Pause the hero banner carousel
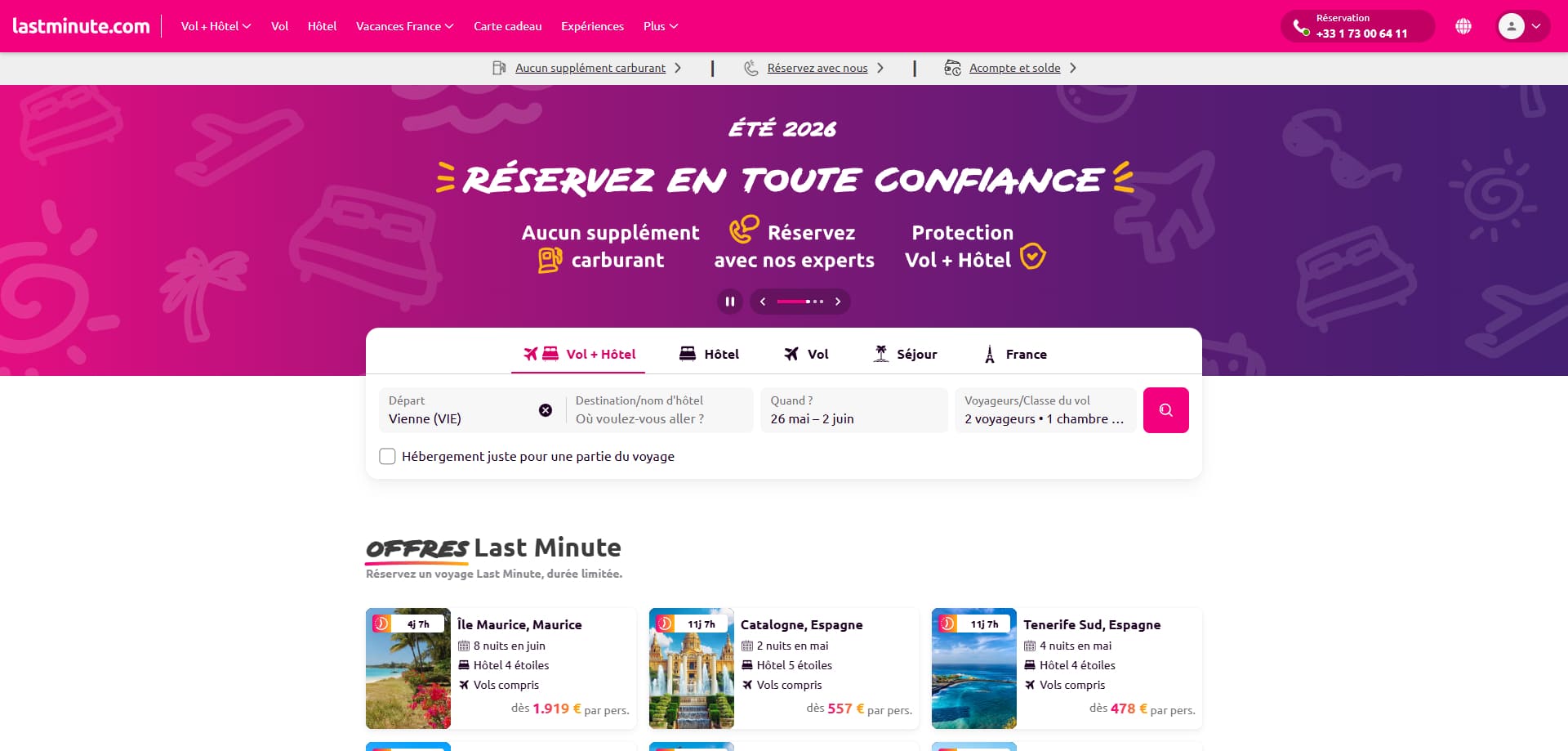The image size is (1568, 751). pos(730,302)
